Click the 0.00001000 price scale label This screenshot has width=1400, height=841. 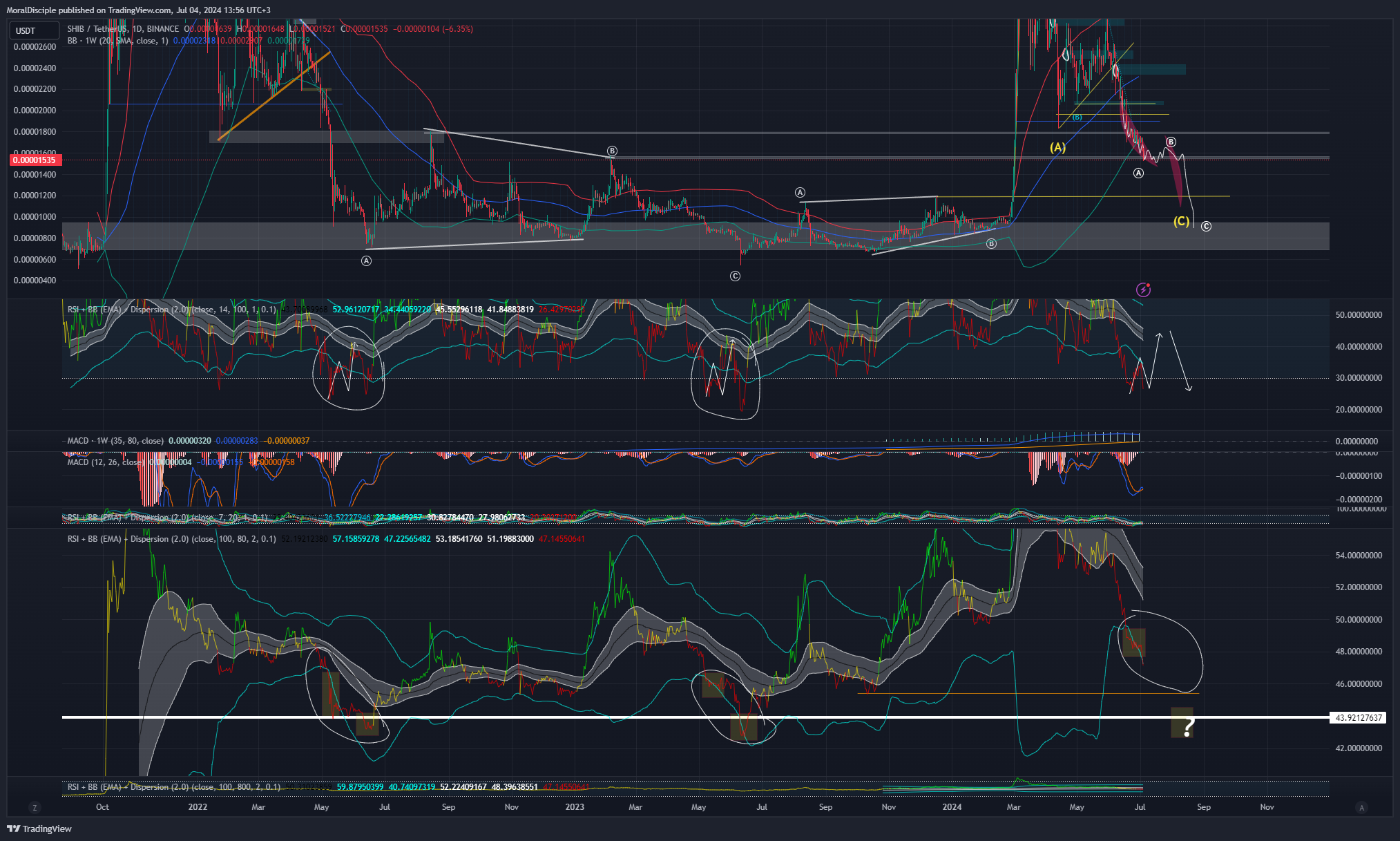tap(35, 217)
